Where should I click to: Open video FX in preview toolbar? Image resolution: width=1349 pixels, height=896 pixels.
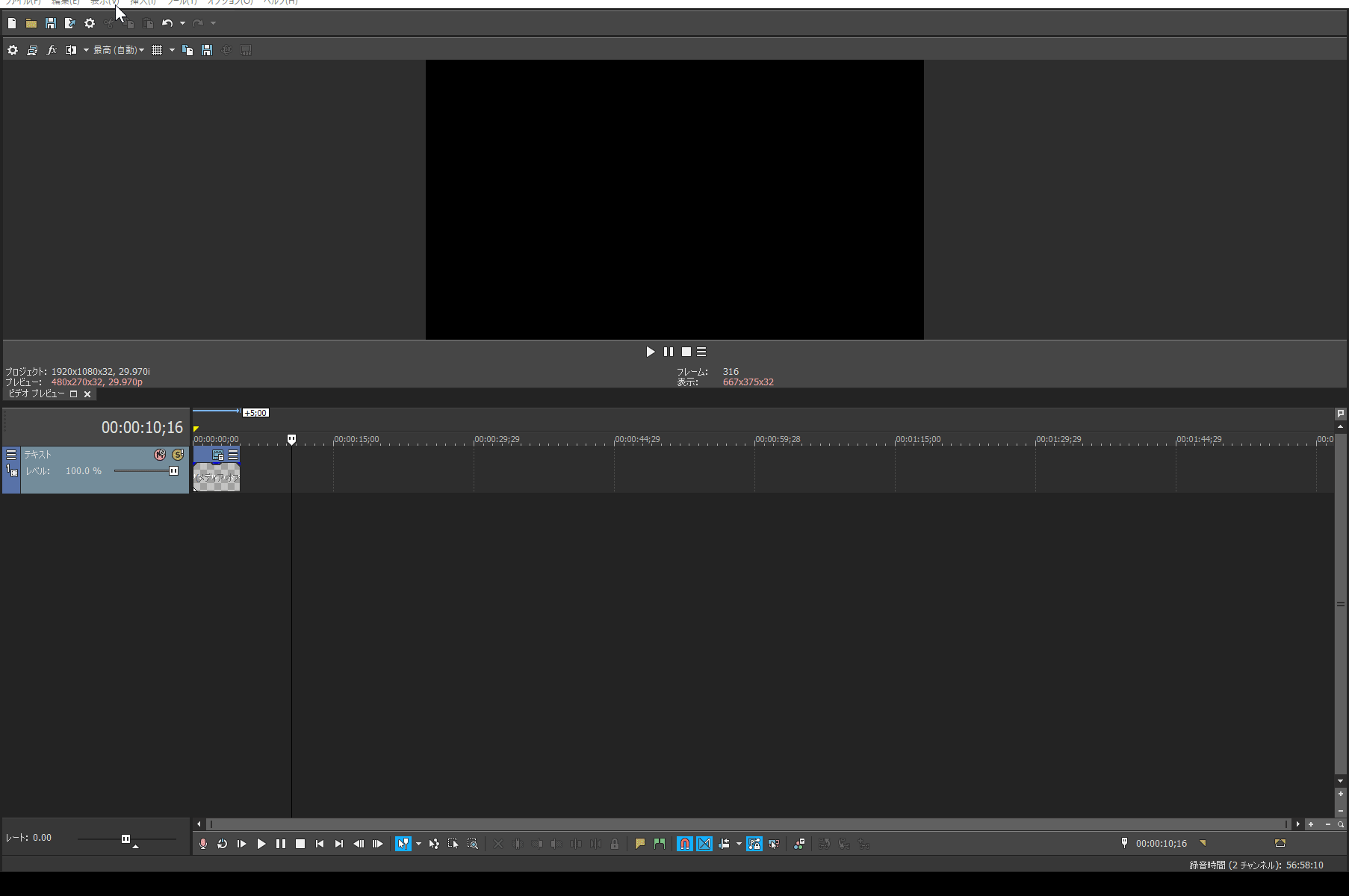point(52,50)
